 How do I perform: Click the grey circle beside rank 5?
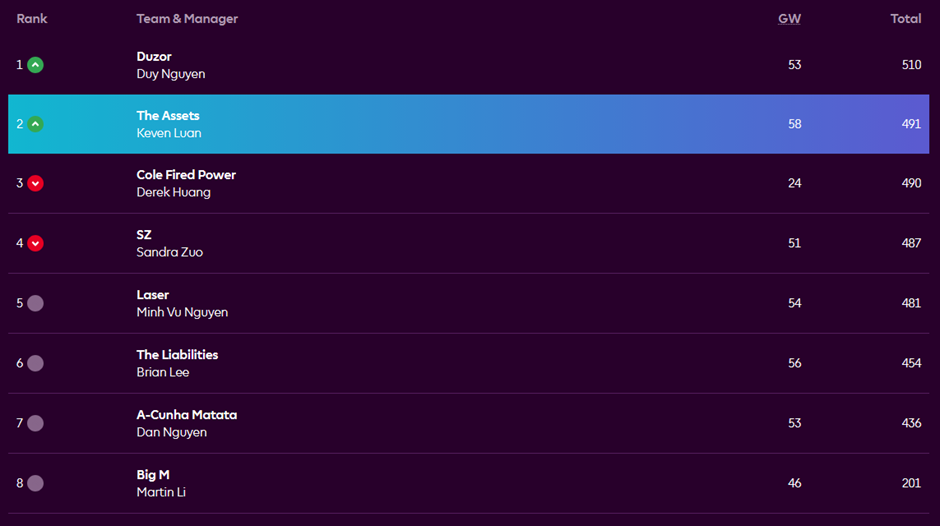point(35,303)
